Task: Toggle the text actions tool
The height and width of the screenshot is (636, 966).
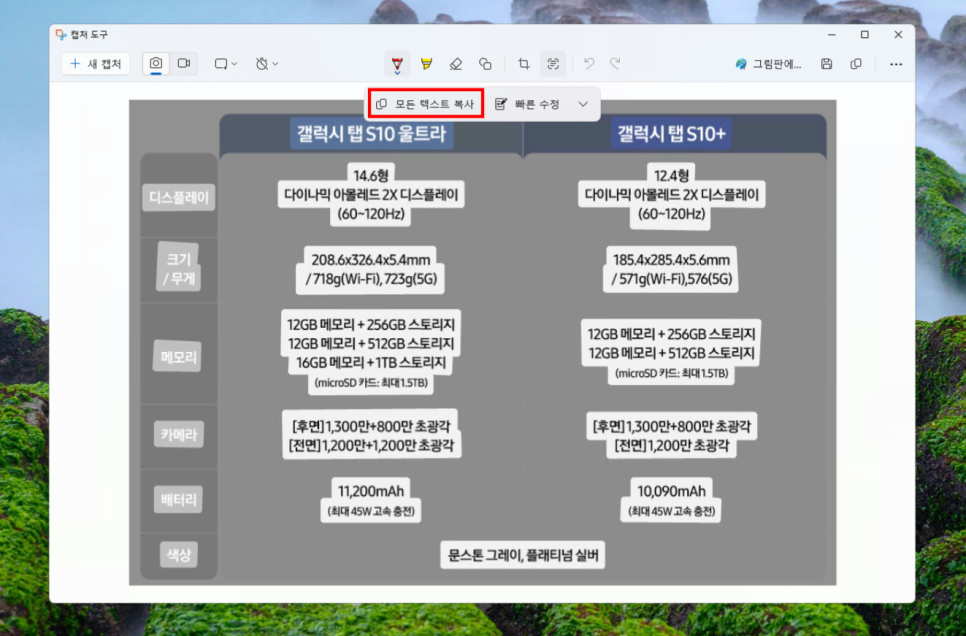Action: tap(553, 63)
